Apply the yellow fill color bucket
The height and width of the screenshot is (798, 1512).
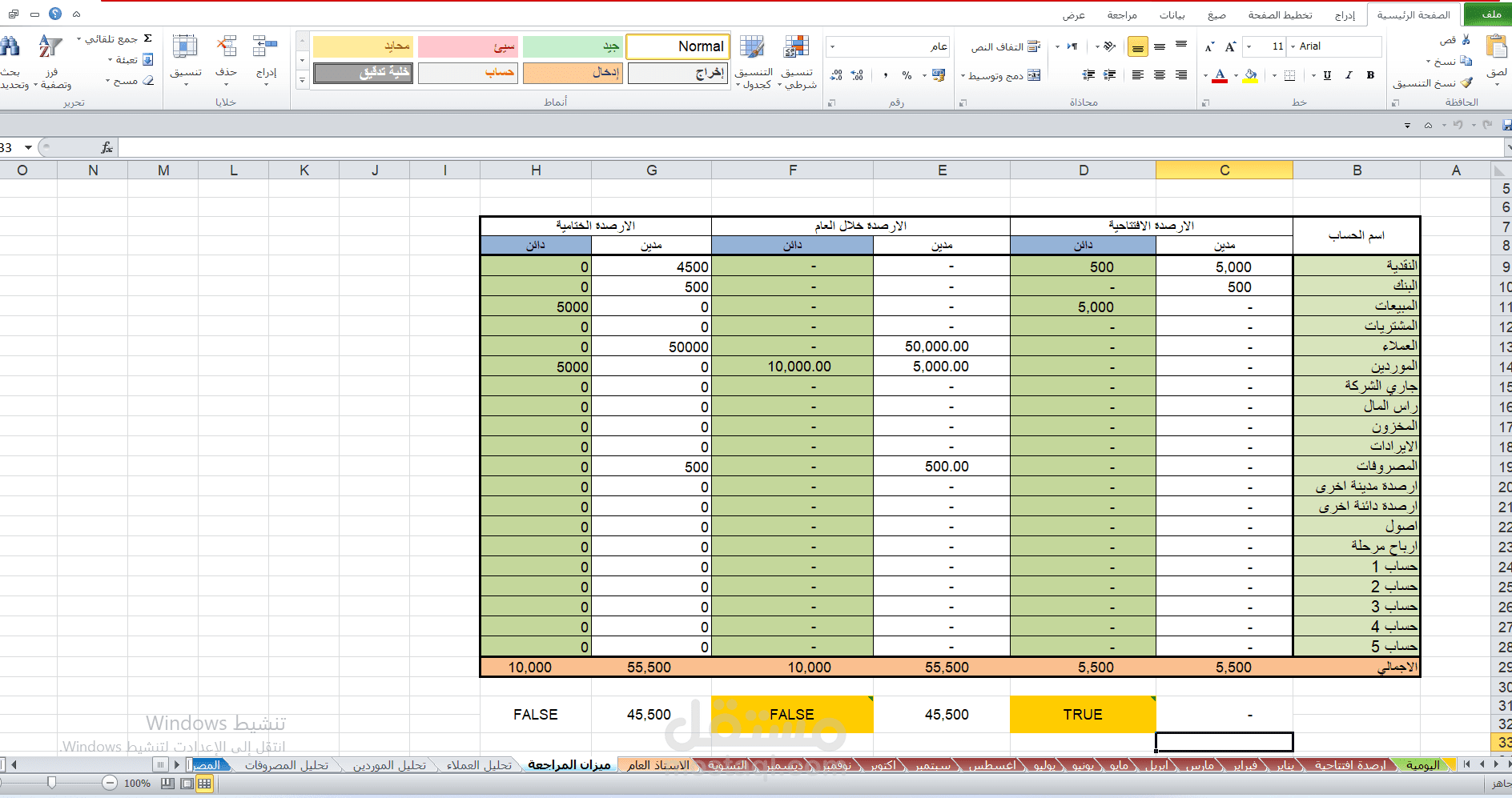pos(1251,75)
